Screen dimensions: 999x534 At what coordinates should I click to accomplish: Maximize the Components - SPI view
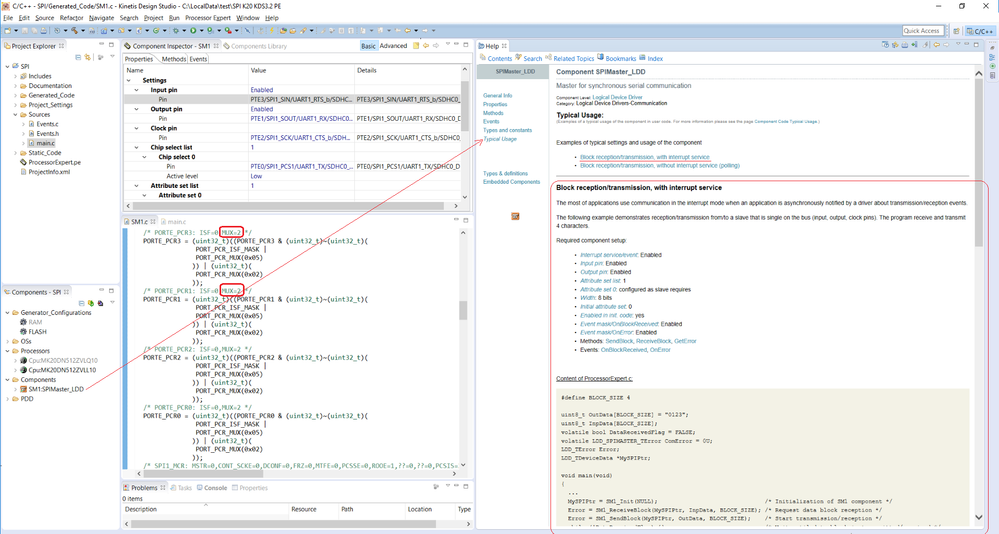click(x=111, y=291)
